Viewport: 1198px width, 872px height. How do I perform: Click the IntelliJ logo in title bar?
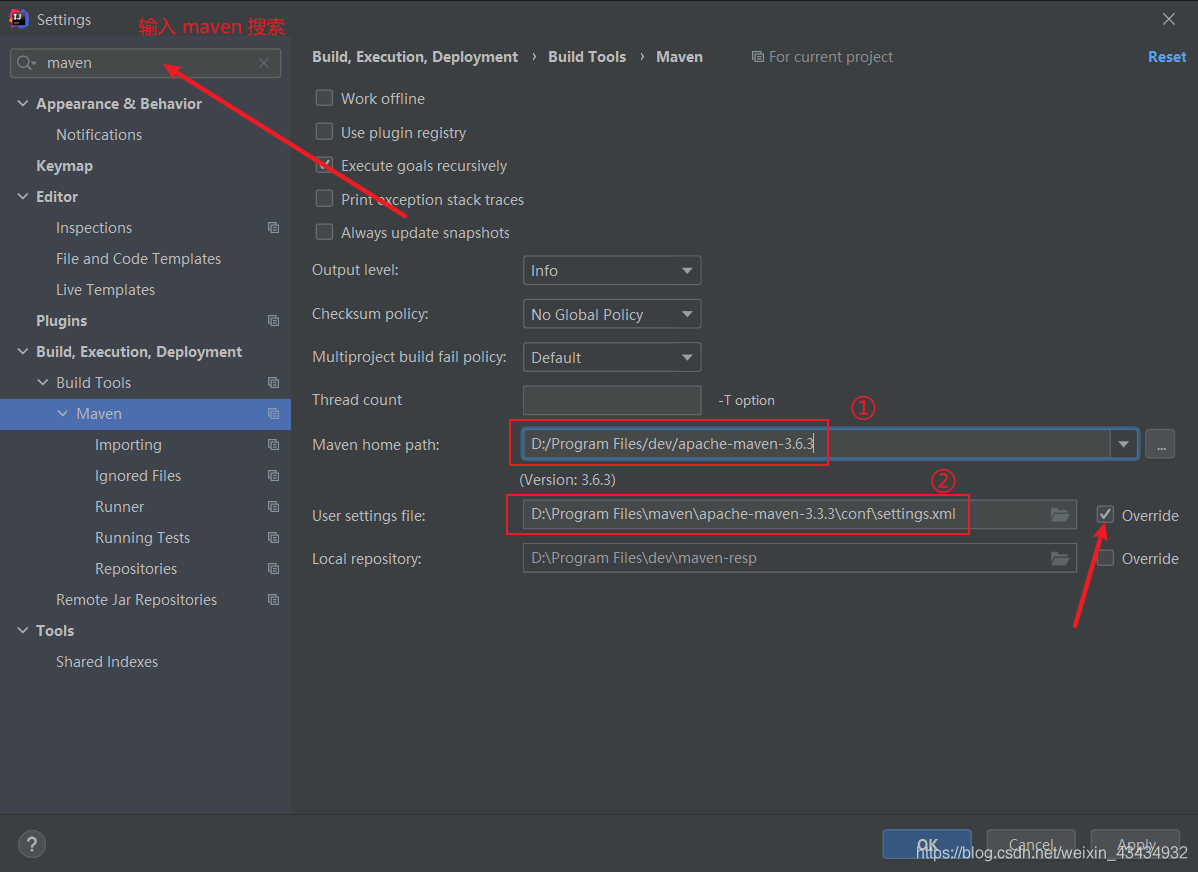click(18, 18)
